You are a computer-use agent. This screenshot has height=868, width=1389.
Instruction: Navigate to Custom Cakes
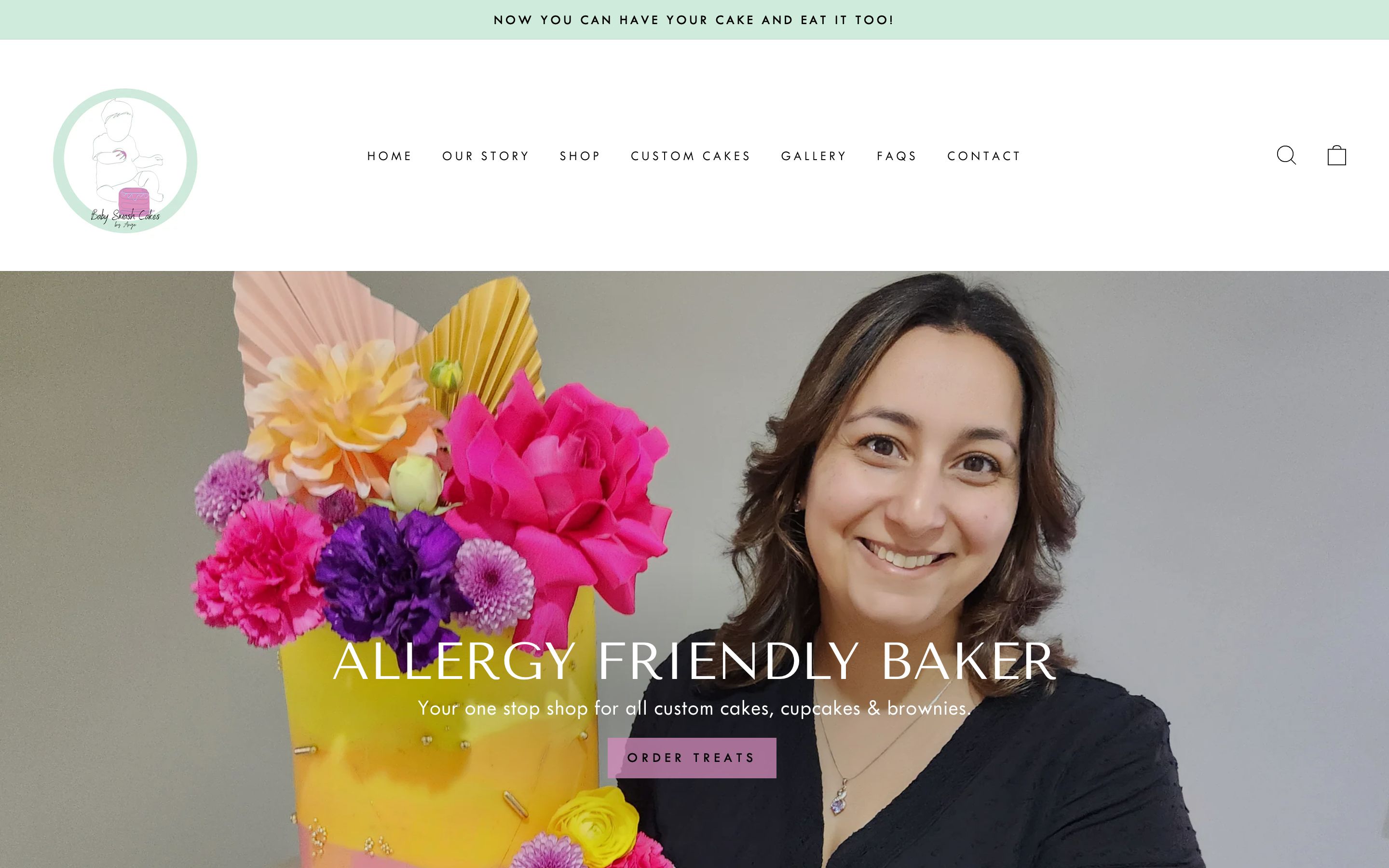[691, 156]
